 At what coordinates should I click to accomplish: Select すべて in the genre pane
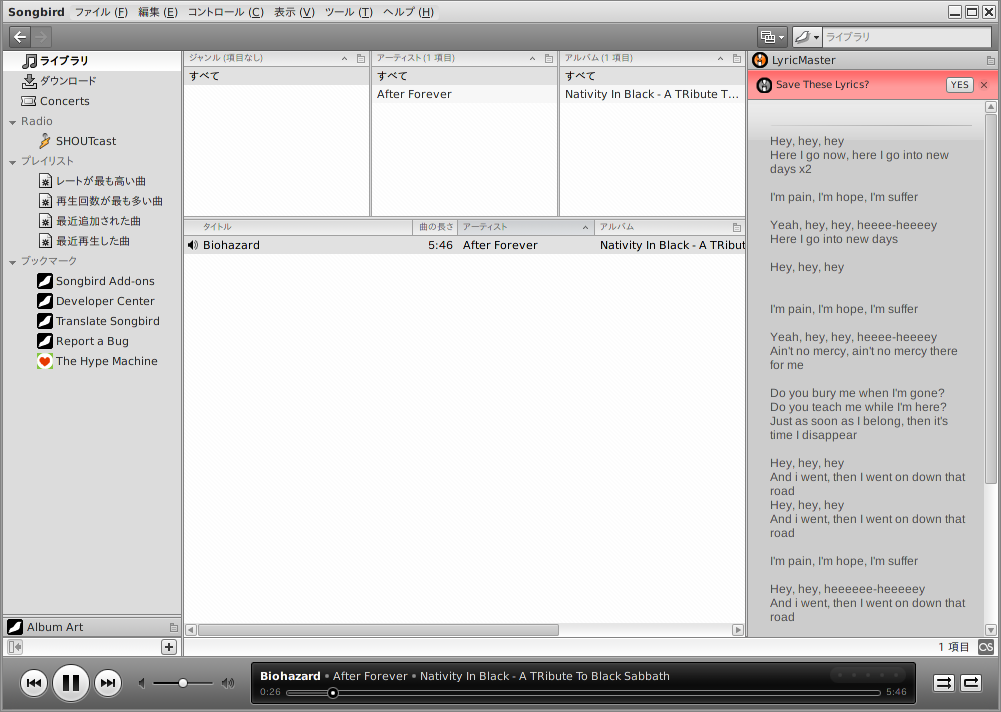click(276, 76)
